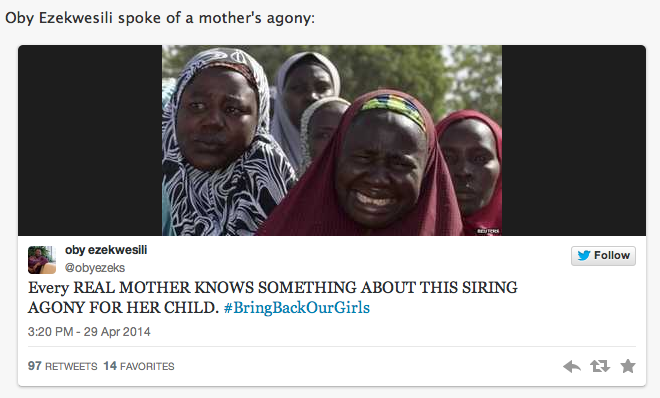660x398 pixels.
Task: Visit the @obyezeks handle link
Action: [95, 268]
